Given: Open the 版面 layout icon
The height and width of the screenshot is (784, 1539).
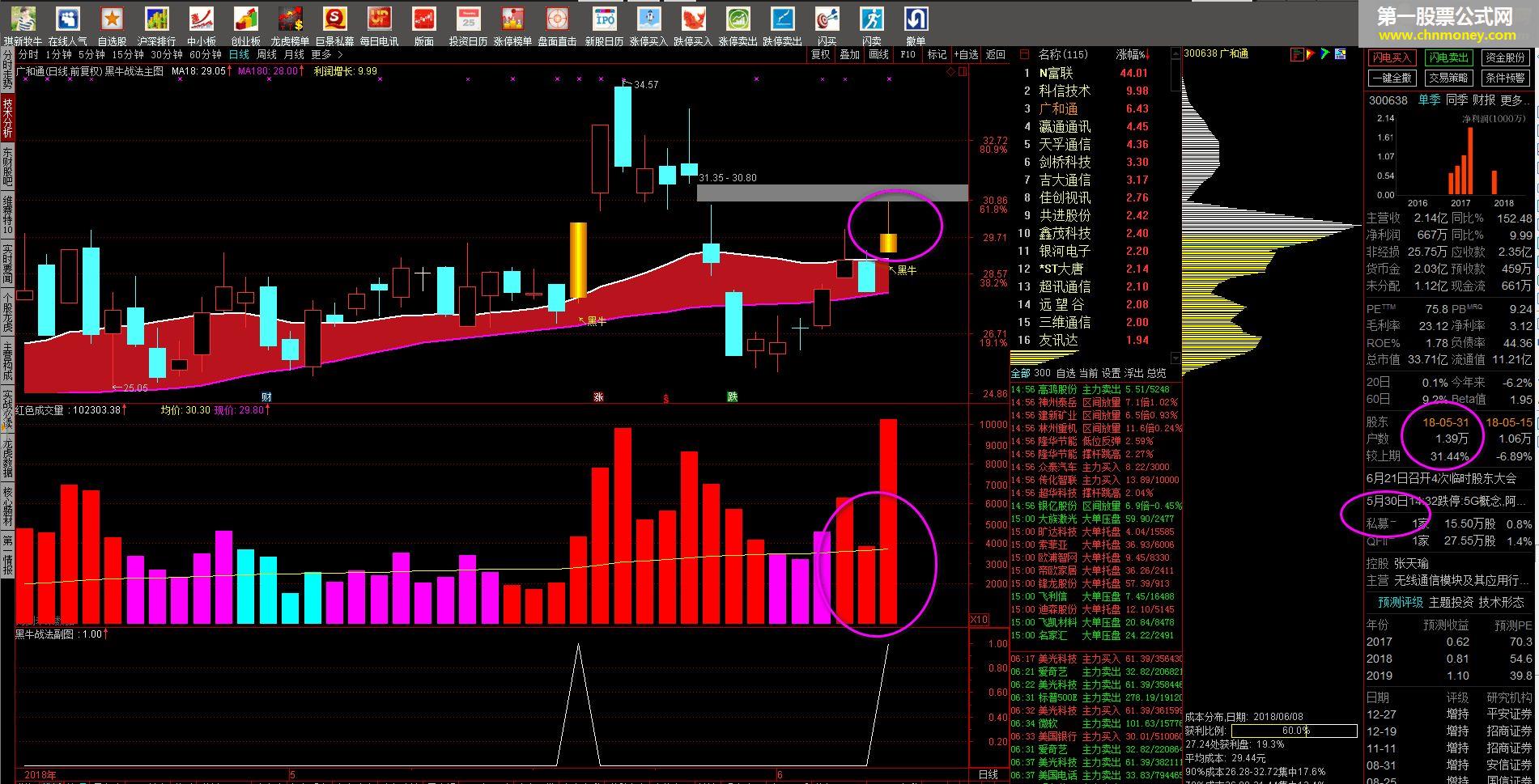Looking at the screenshot, I should (423, 19).
